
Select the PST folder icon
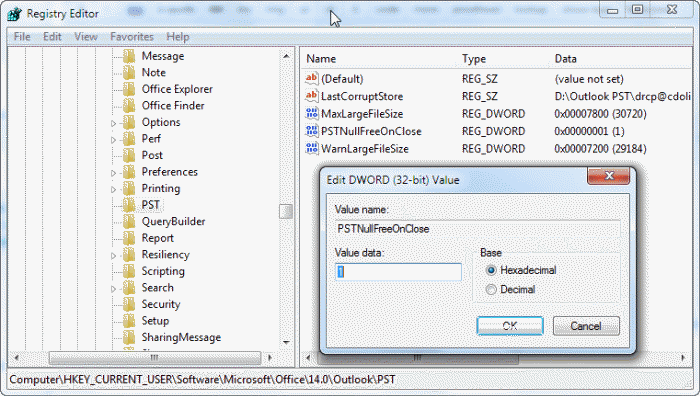[129, 204]
